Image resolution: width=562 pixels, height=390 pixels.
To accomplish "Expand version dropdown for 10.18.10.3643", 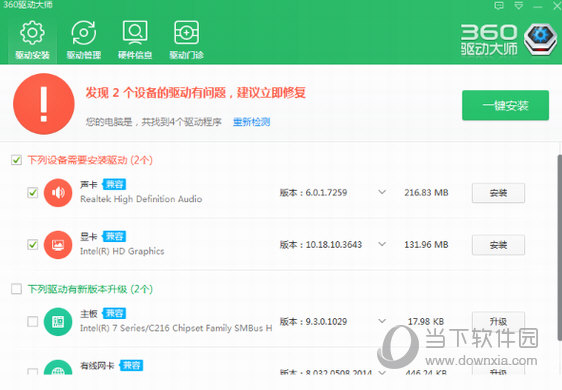I will pyautogui.click(x=382, y=244).
